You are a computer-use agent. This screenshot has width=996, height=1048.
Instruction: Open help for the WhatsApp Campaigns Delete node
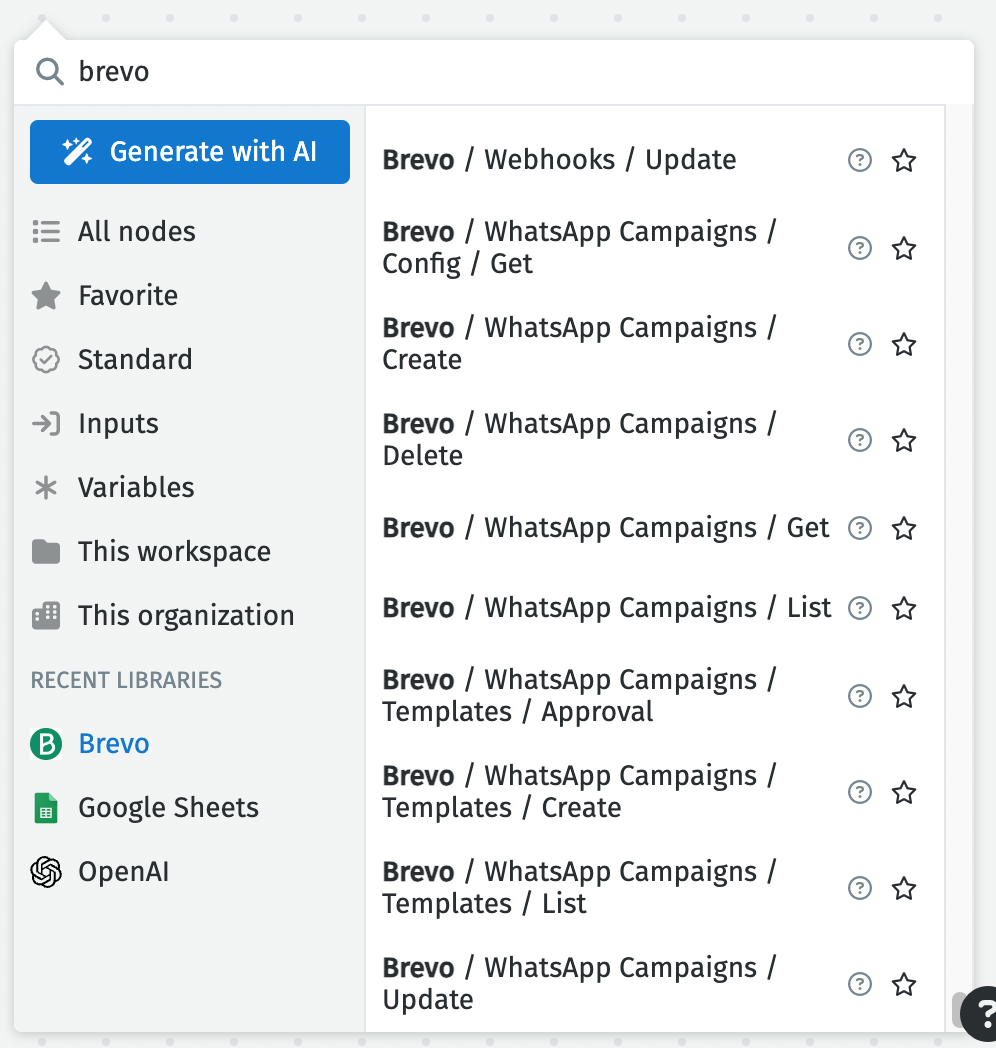pyautogui.click(x=859, y=440)
